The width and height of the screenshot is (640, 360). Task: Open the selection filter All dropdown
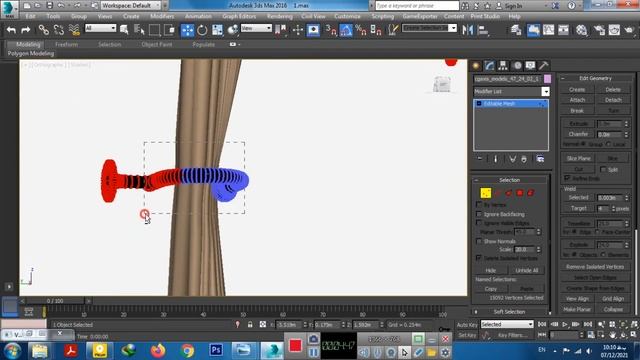coord(100,28)
